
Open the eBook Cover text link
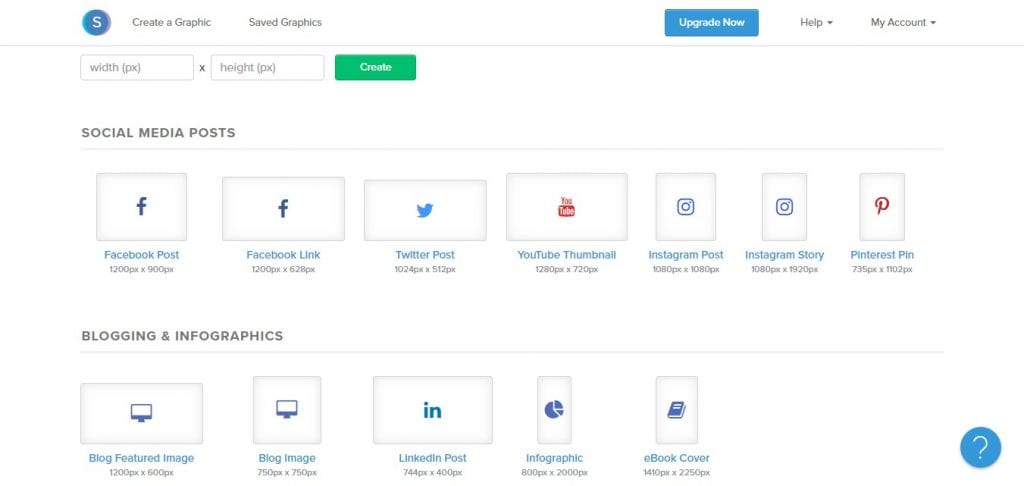point(677,458)
